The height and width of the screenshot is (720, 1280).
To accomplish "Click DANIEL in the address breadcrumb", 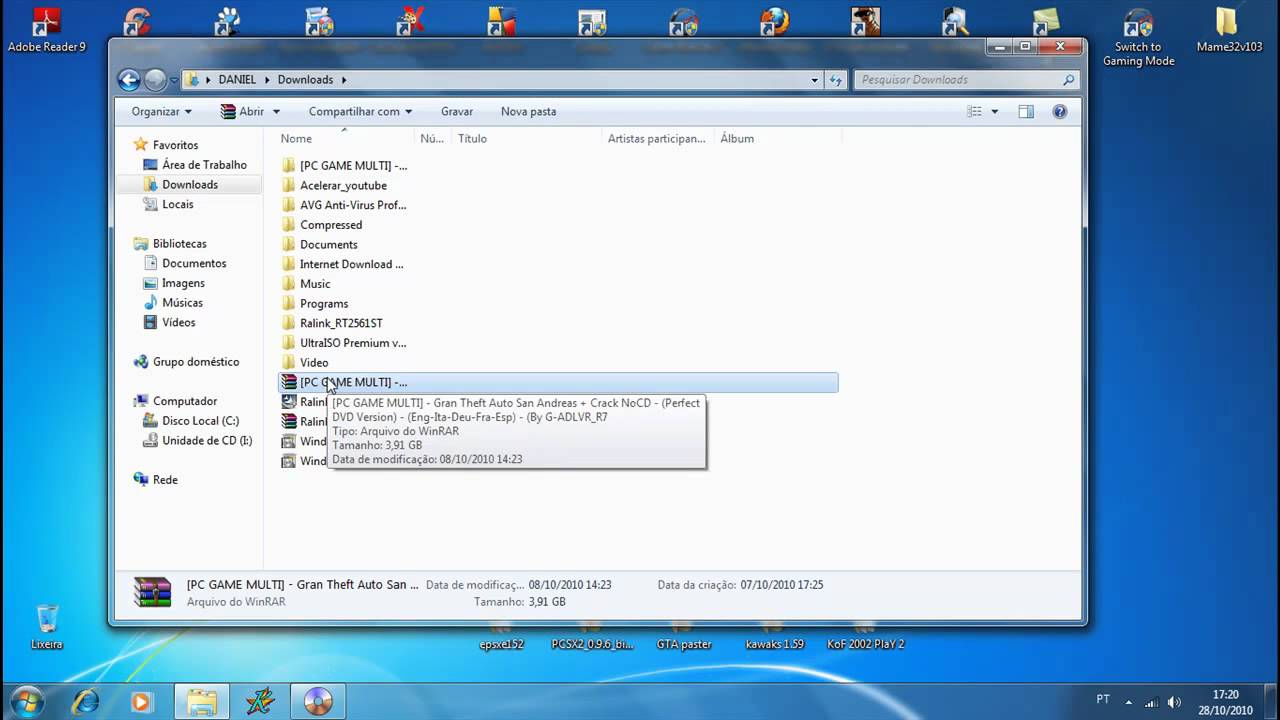I will 237,80.
